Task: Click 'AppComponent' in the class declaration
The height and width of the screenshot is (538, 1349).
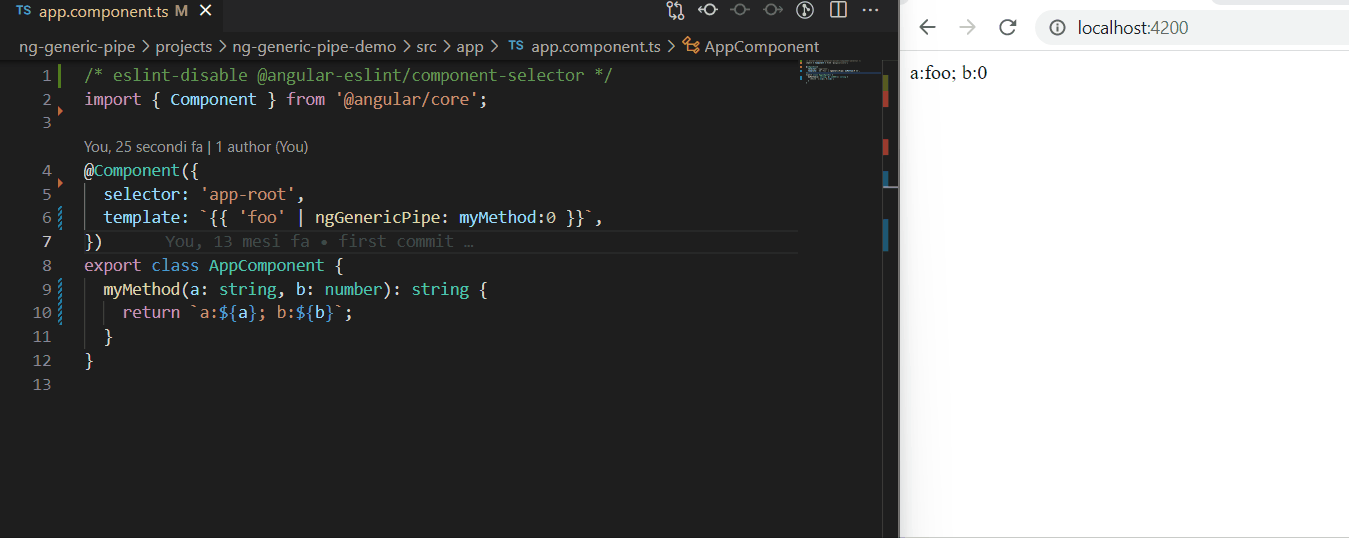Action: 266,266
